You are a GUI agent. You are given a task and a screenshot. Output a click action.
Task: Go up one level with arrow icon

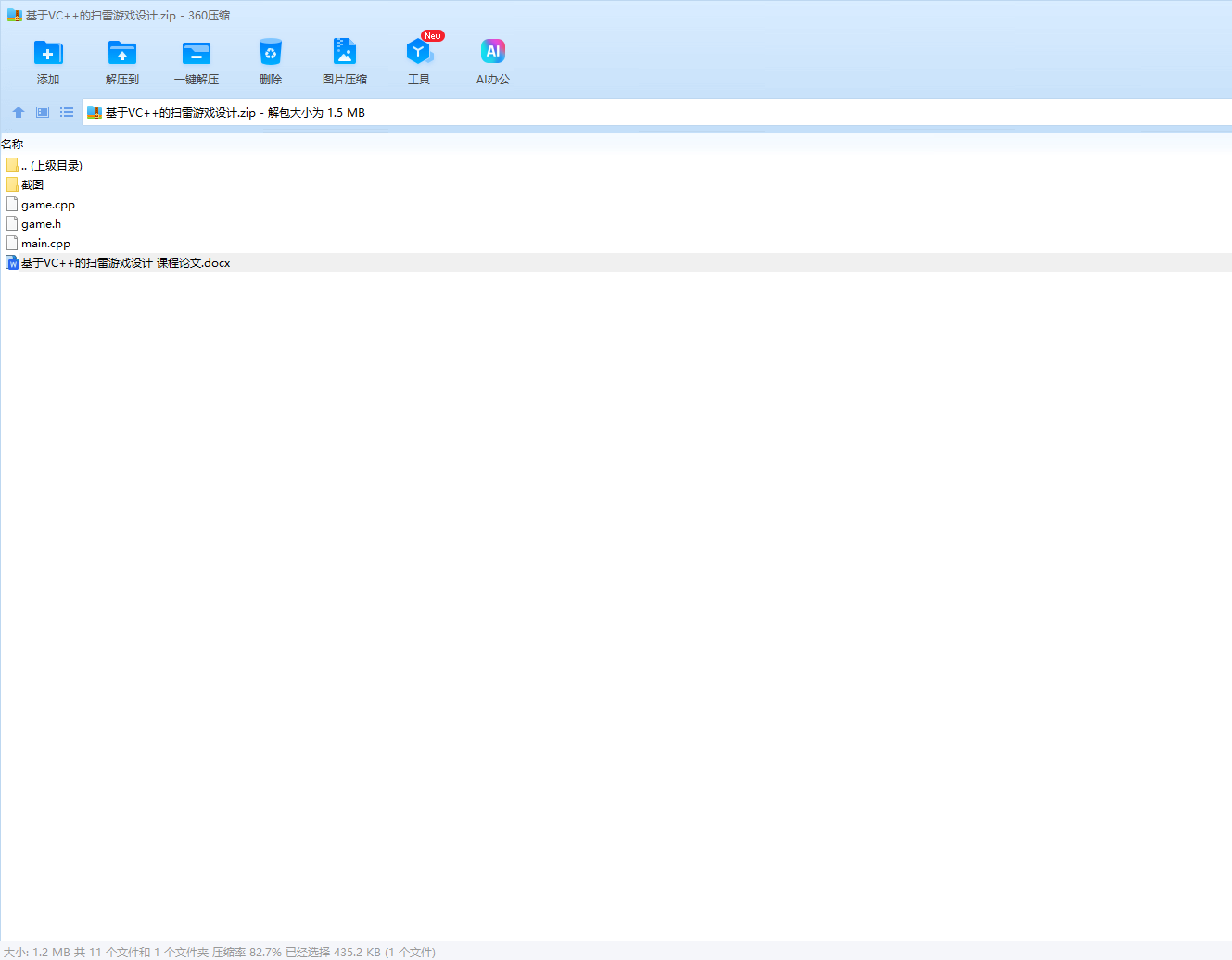tap(19, 112)
